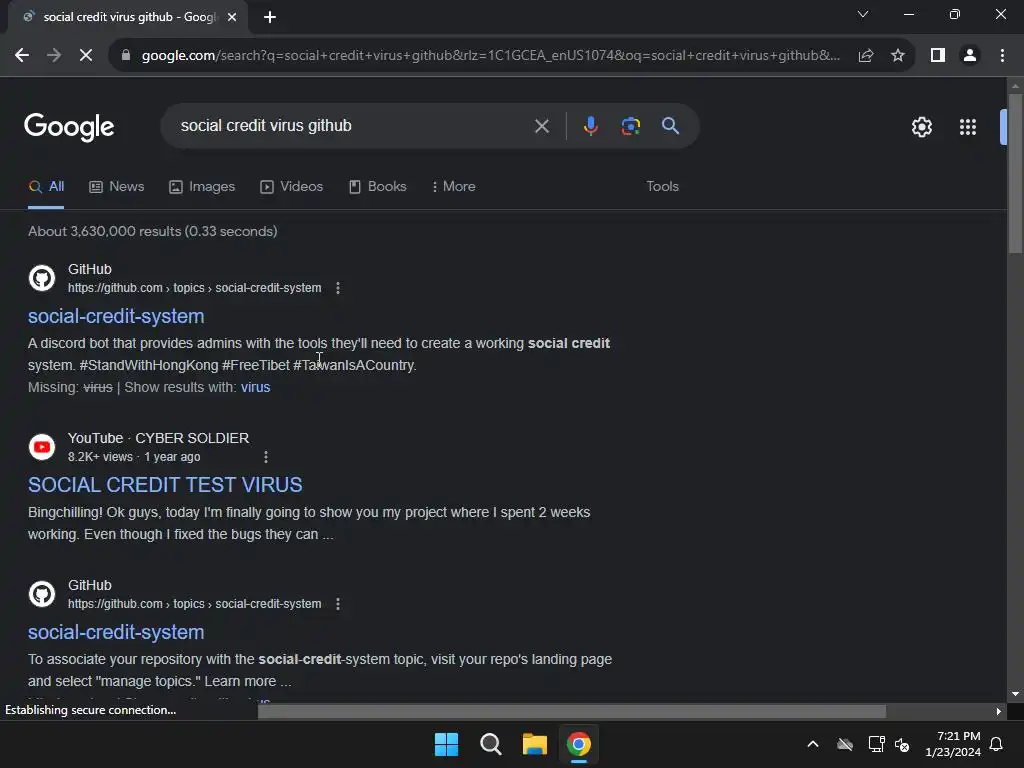Submit search with the magnifier icon

coord(670,125)
